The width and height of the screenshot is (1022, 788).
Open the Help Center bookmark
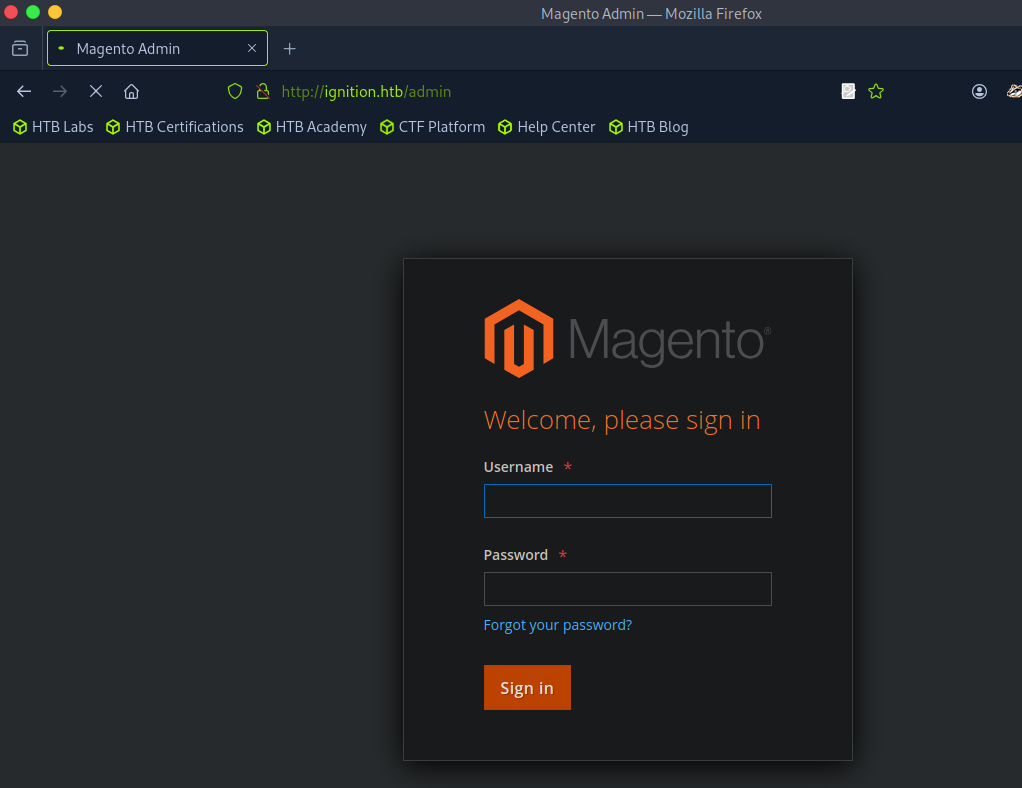(x=547, y=127)
